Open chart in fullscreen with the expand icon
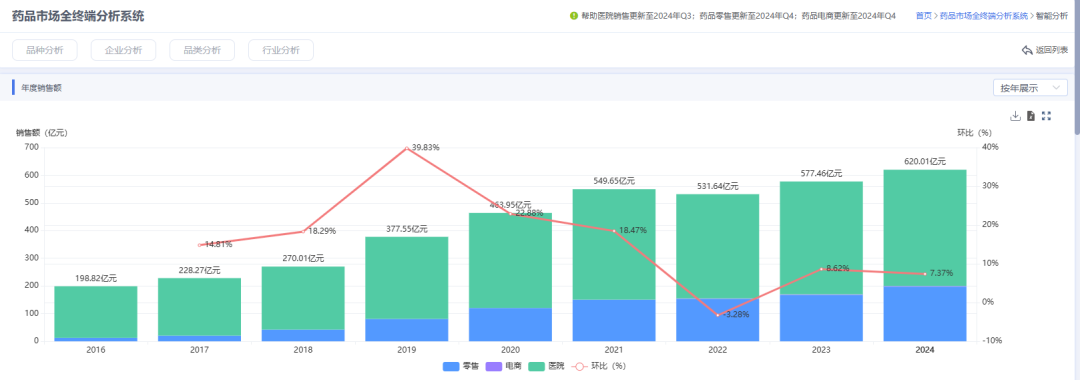1080x380 pixels. pyautogui.click(x=1046, y=116)
